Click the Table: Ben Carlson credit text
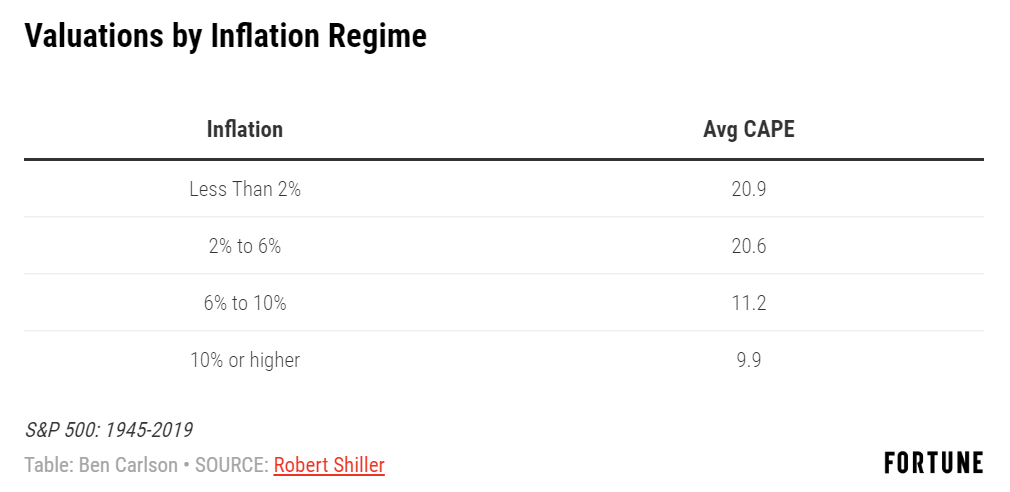1010x492 pixels. pyautogui.click(x=101, y=465)
